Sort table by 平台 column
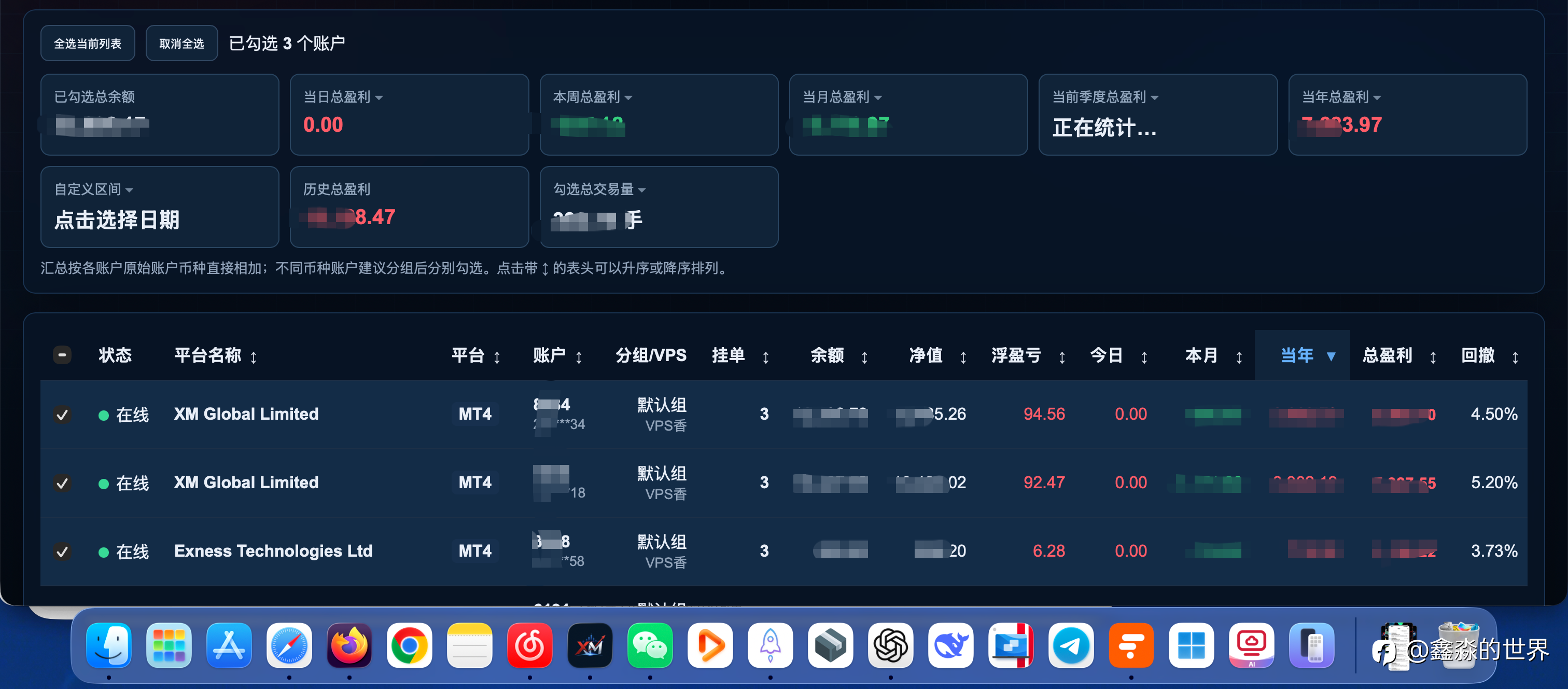This screenshot has width=1568, height=689. tap(476, 355)
